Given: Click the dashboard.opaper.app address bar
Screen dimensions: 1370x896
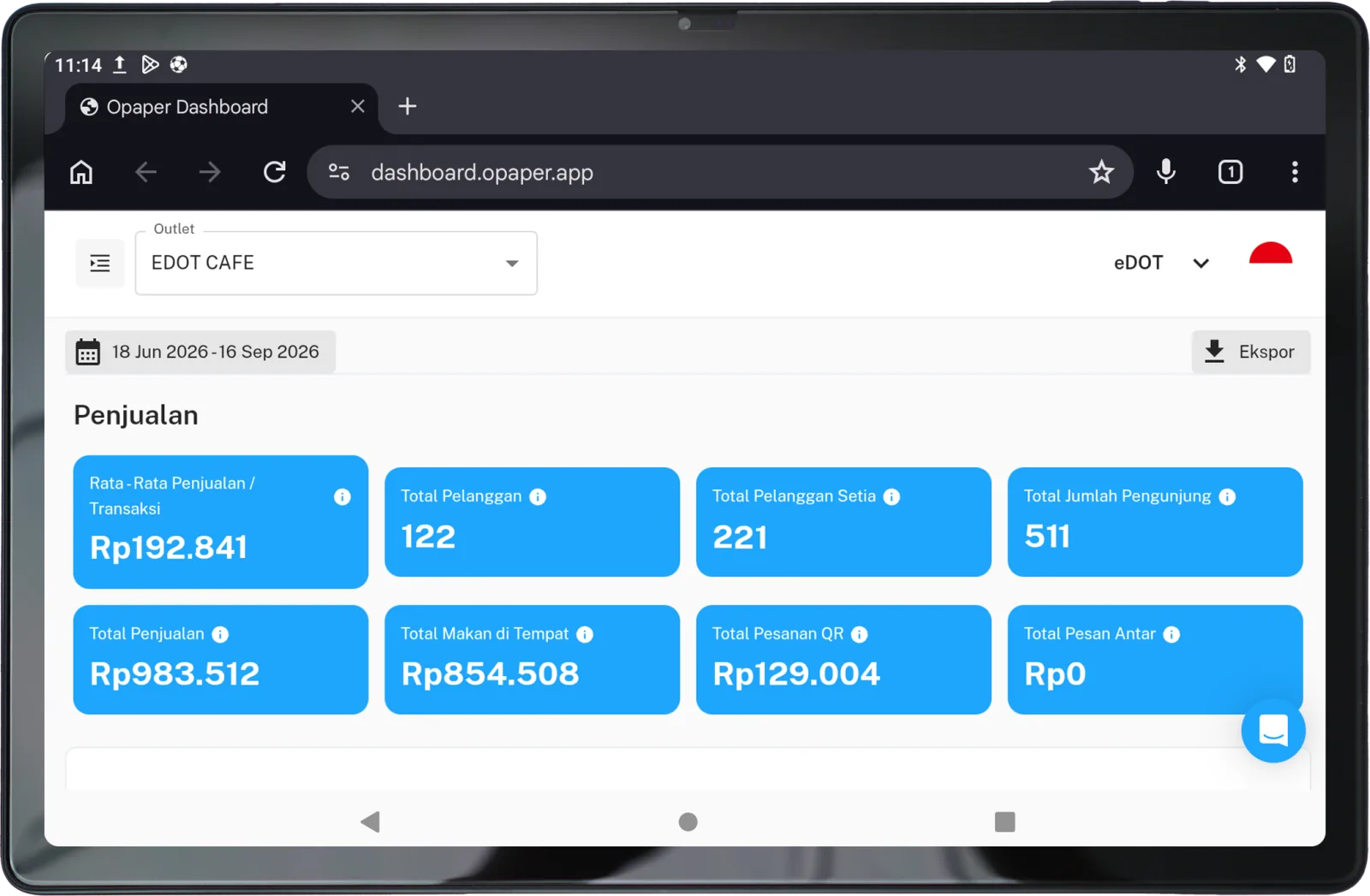Looking at the screenshot, I should [719, 172].
